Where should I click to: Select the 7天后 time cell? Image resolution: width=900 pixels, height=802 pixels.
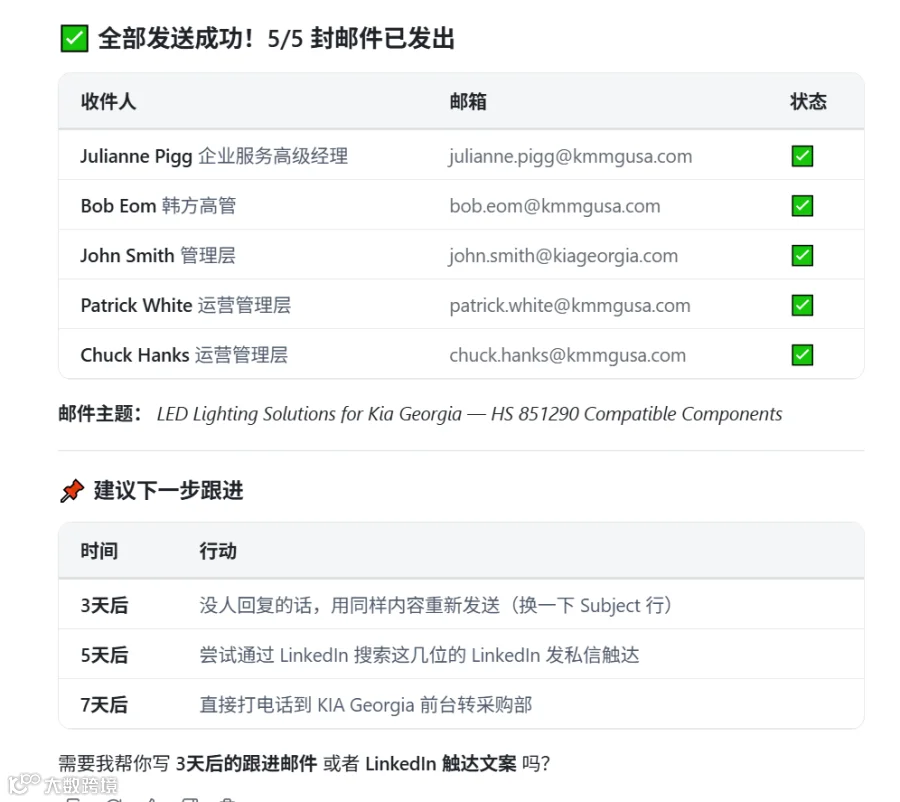(104, 705)
